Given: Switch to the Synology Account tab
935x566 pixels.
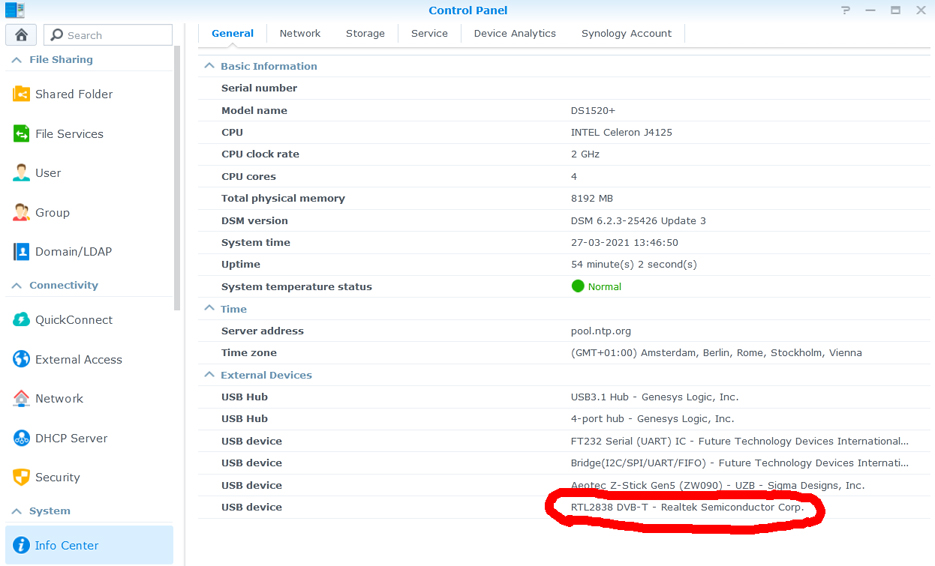Looking at the screenshot, I should pyautogui.click(x=626, y=33).
